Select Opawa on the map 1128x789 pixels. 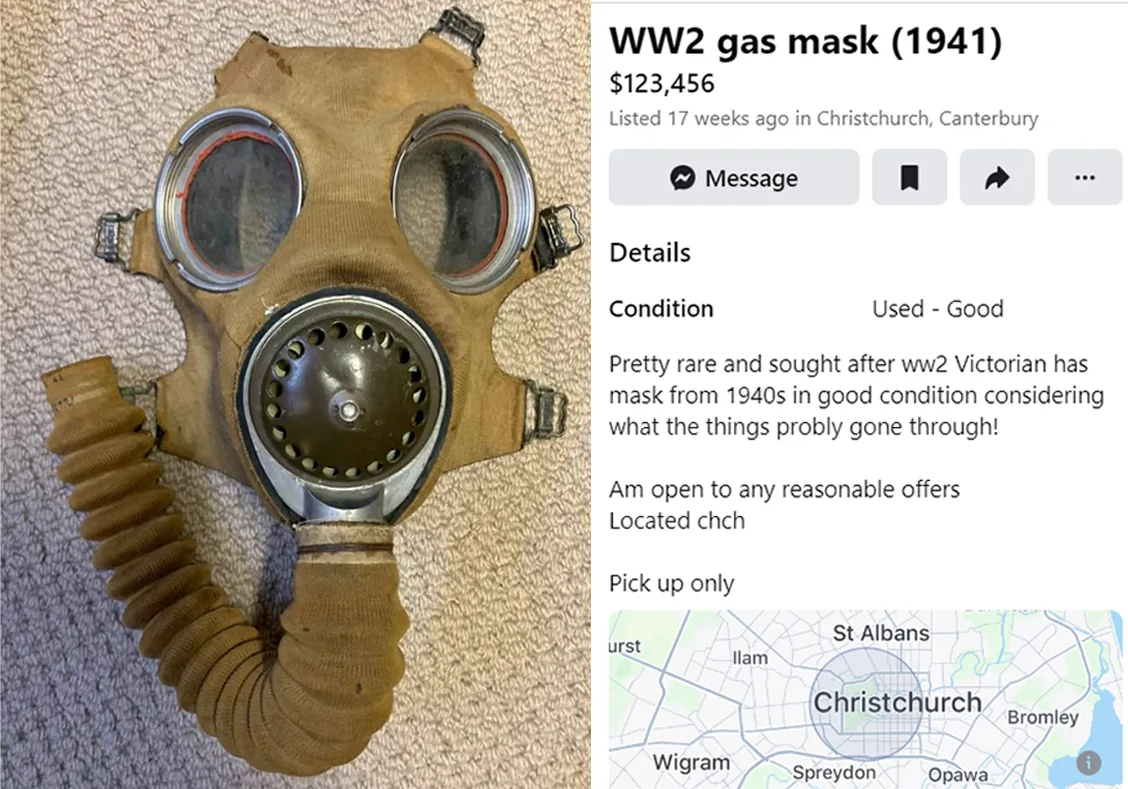(958, 775)
